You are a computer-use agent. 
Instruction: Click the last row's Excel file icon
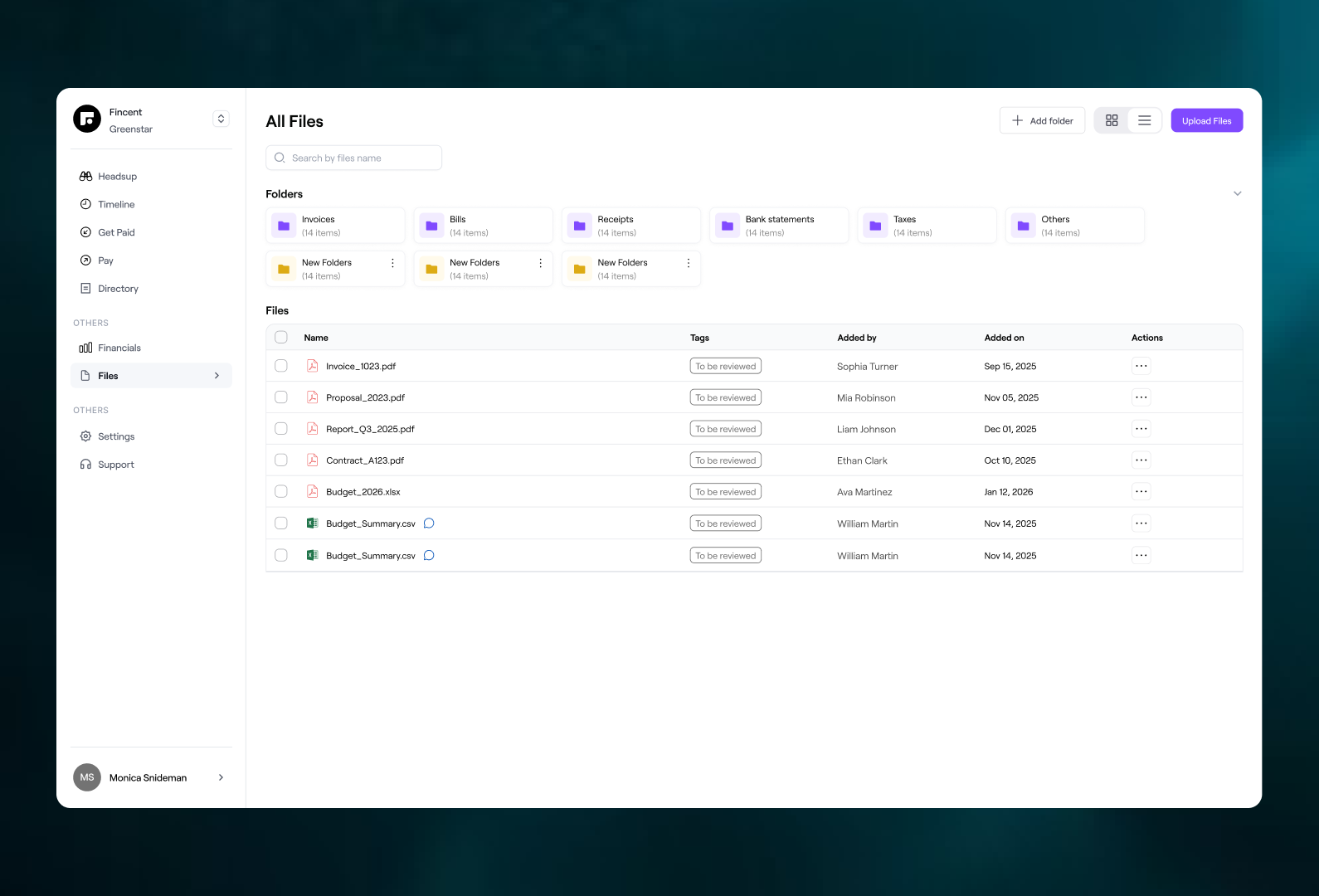coord(313,556)
